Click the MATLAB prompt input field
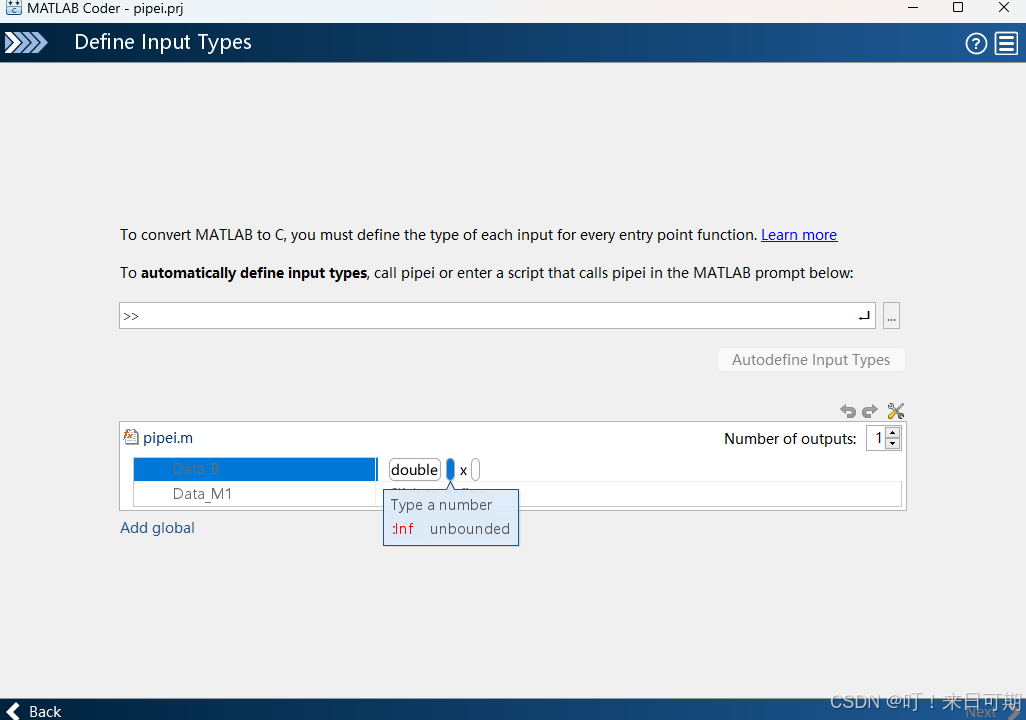Viewport: 1026px width, 720px height. coord(499,316)
